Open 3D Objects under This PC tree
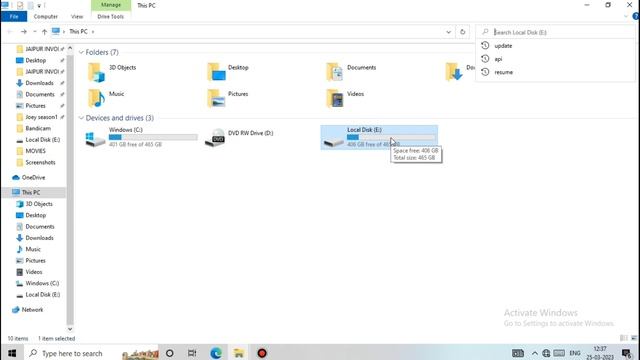Image resolution: width=640 pixels, height=360 pixels. point(39,204)
